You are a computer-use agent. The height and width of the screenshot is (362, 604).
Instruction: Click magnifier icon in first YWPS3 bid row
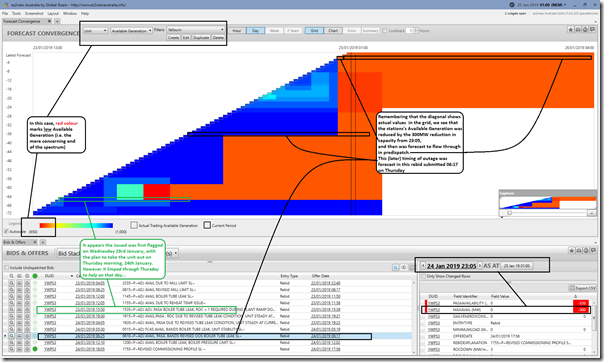point(12,283)
